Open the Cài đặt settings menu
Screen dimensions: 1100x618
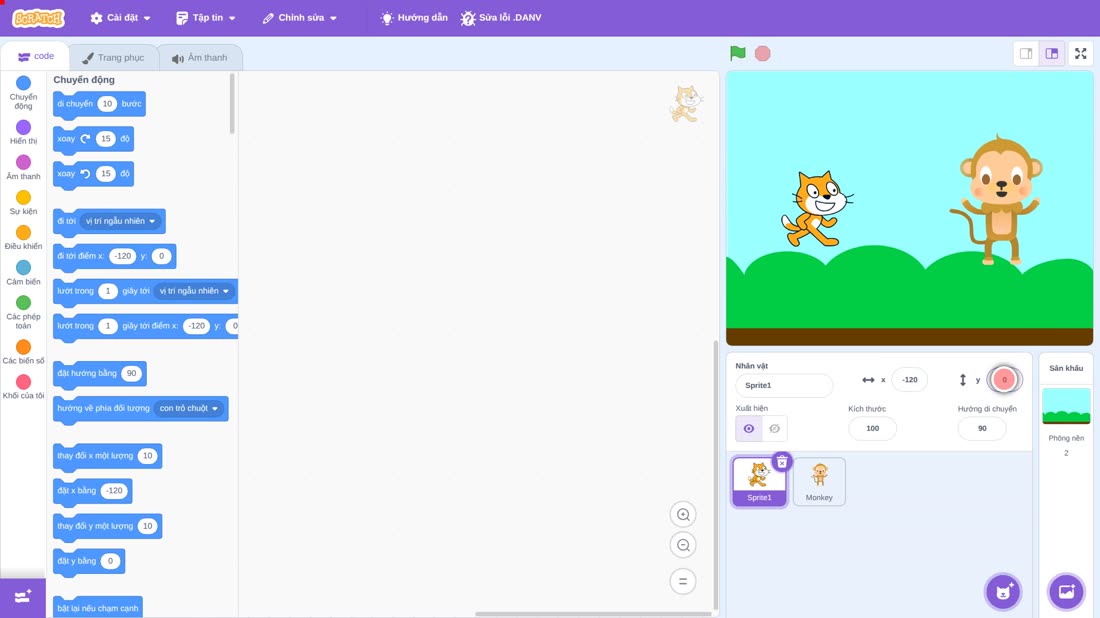[x=121, y=18]
